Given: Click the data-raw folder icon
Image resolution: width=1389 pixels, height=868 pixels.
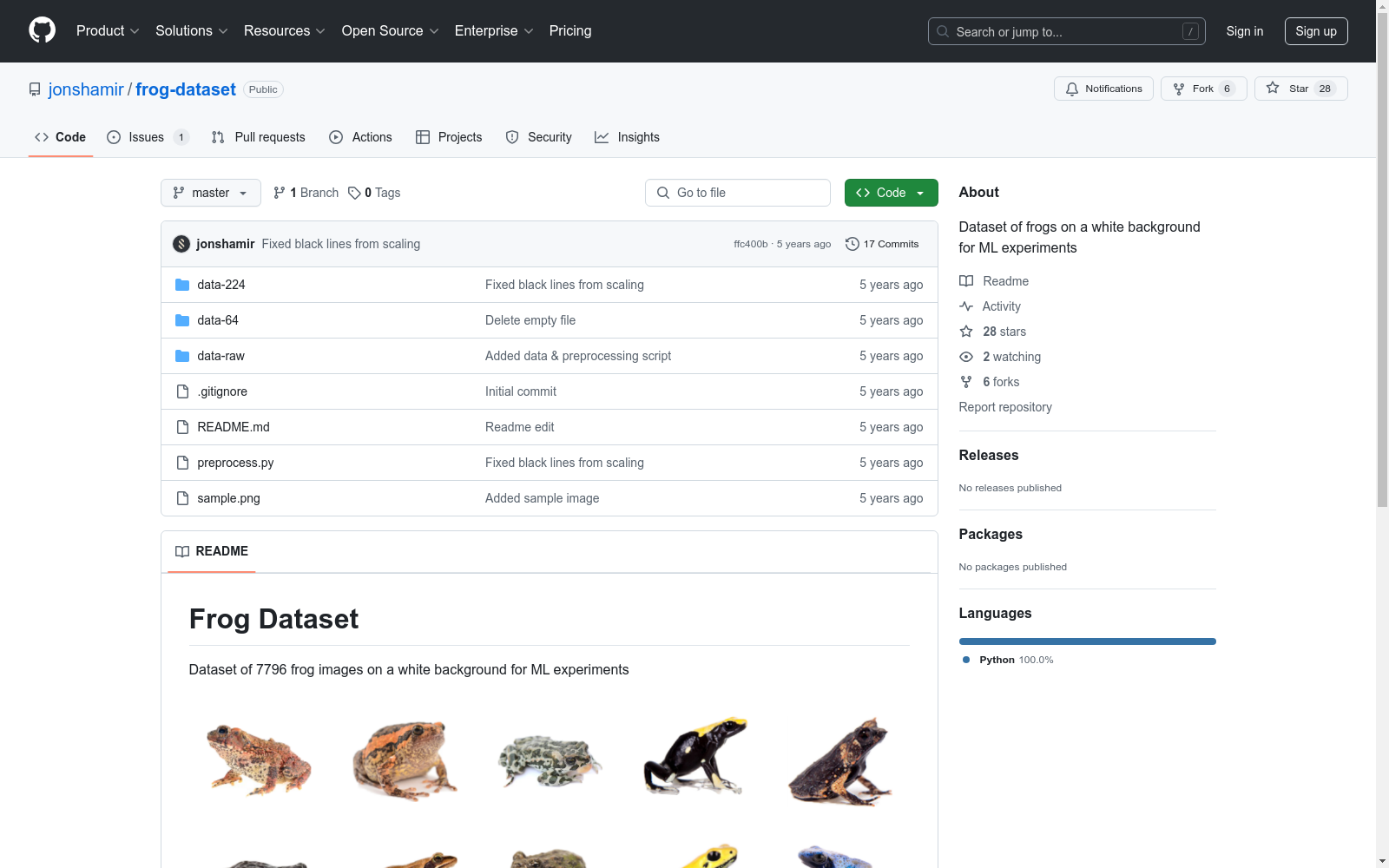Looking at the screenshot, I should point(182,356).
